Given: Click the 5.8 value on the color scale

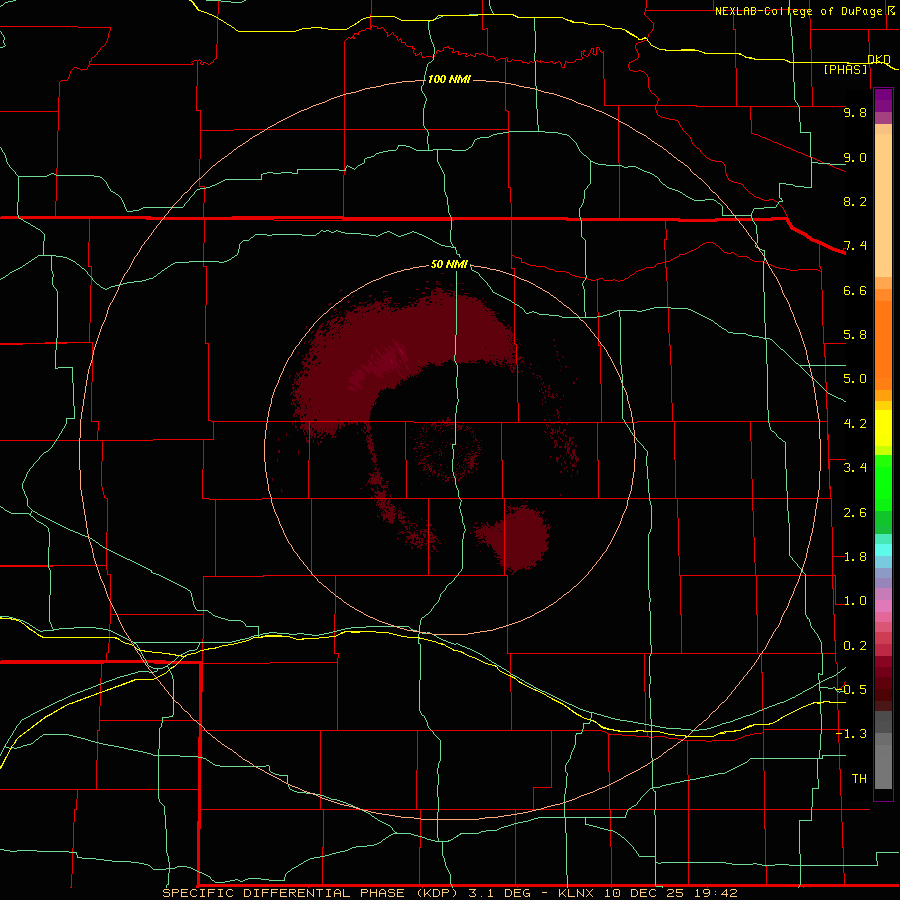Looking at the screenshot, I should [x=855, y=335].
